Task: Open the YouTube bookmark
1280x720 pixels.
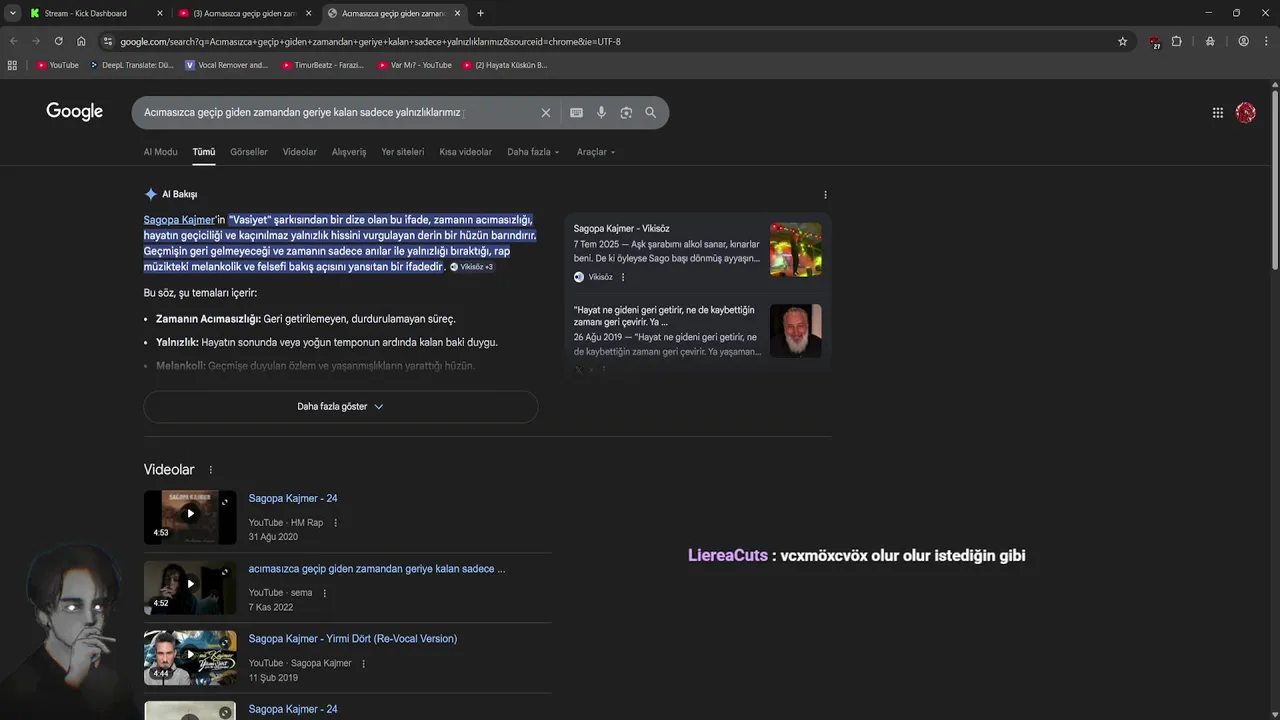Action: pyautogui.click(x=58, y=65)
